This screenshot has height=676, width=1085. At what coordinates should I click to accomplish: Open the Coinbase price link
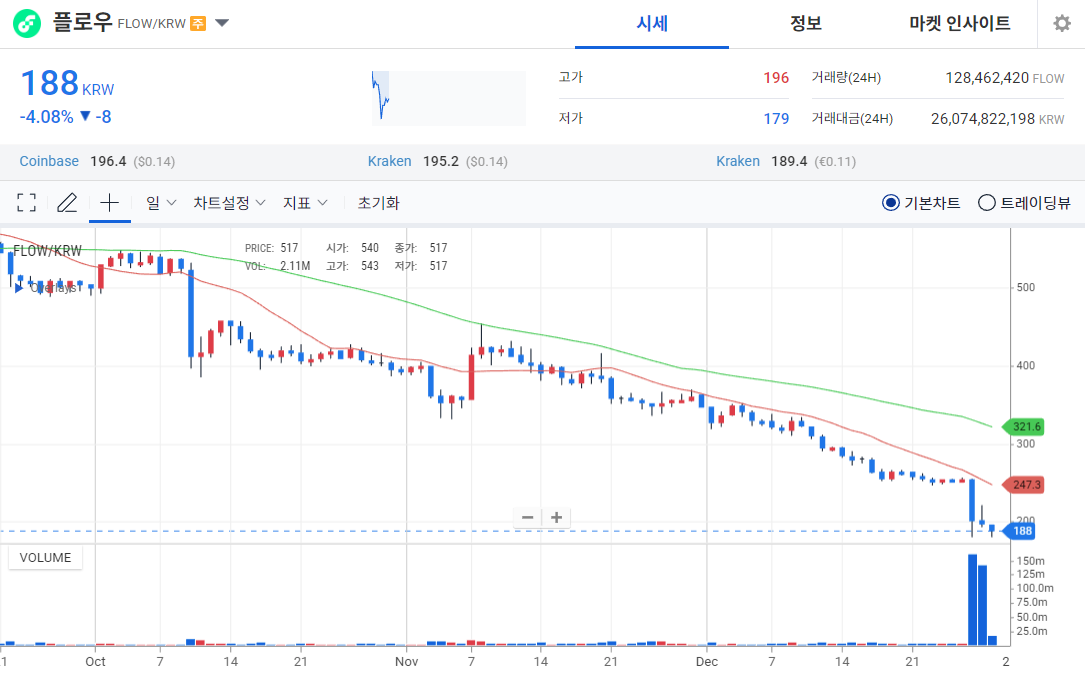[x=49, y=161]
